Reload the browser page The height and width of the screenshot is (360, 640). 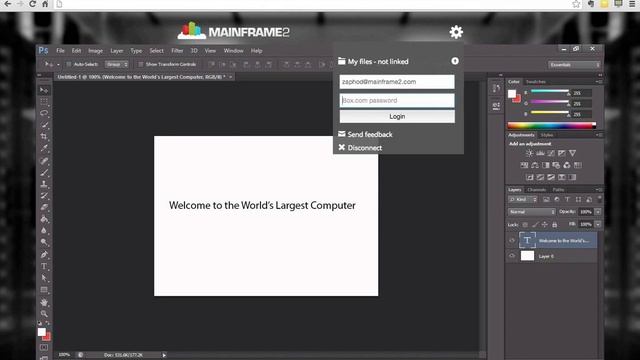click(32, 4)
